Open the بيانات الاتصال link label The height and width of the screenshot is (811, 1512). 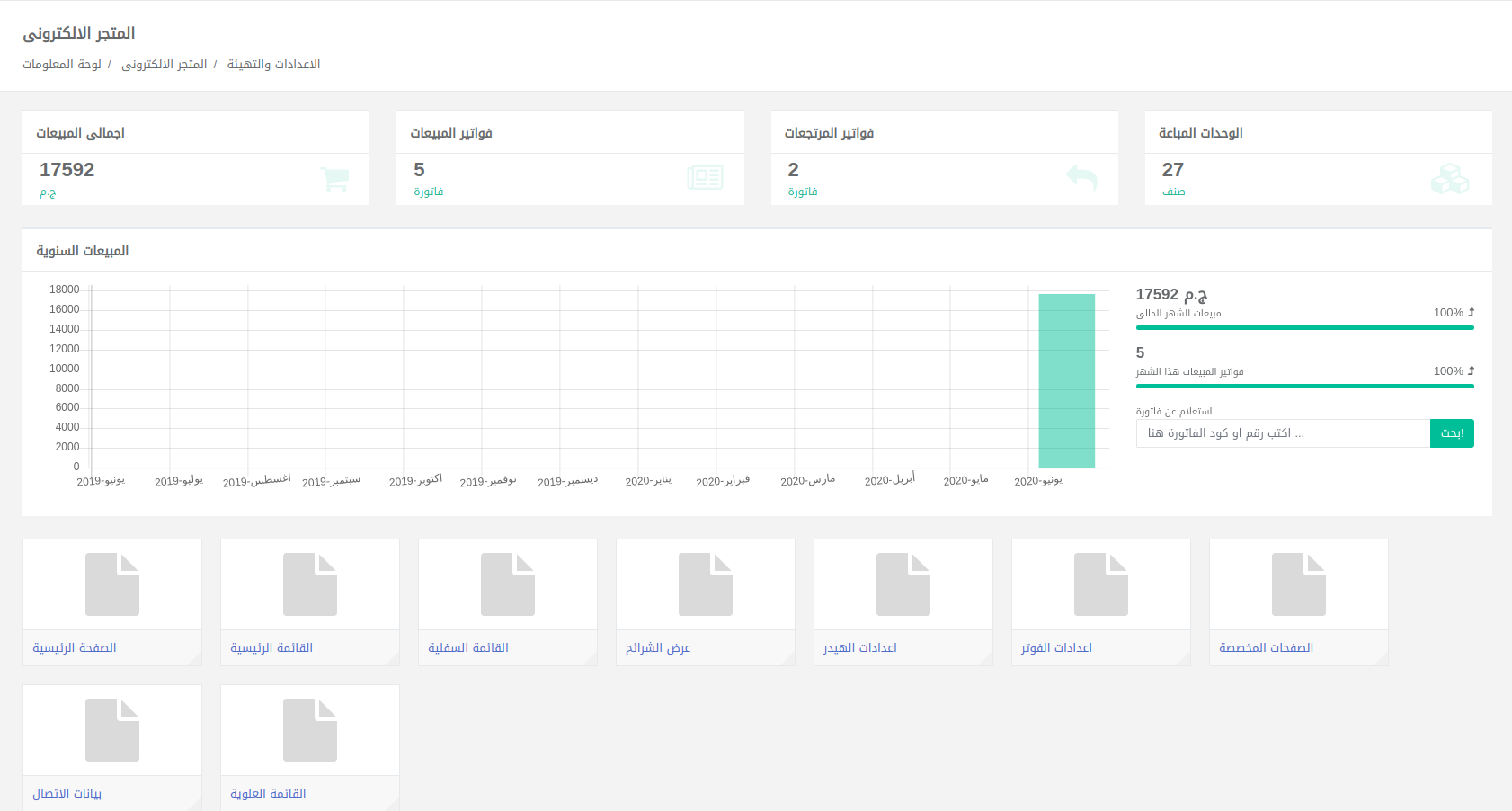[x=67, y=793]
